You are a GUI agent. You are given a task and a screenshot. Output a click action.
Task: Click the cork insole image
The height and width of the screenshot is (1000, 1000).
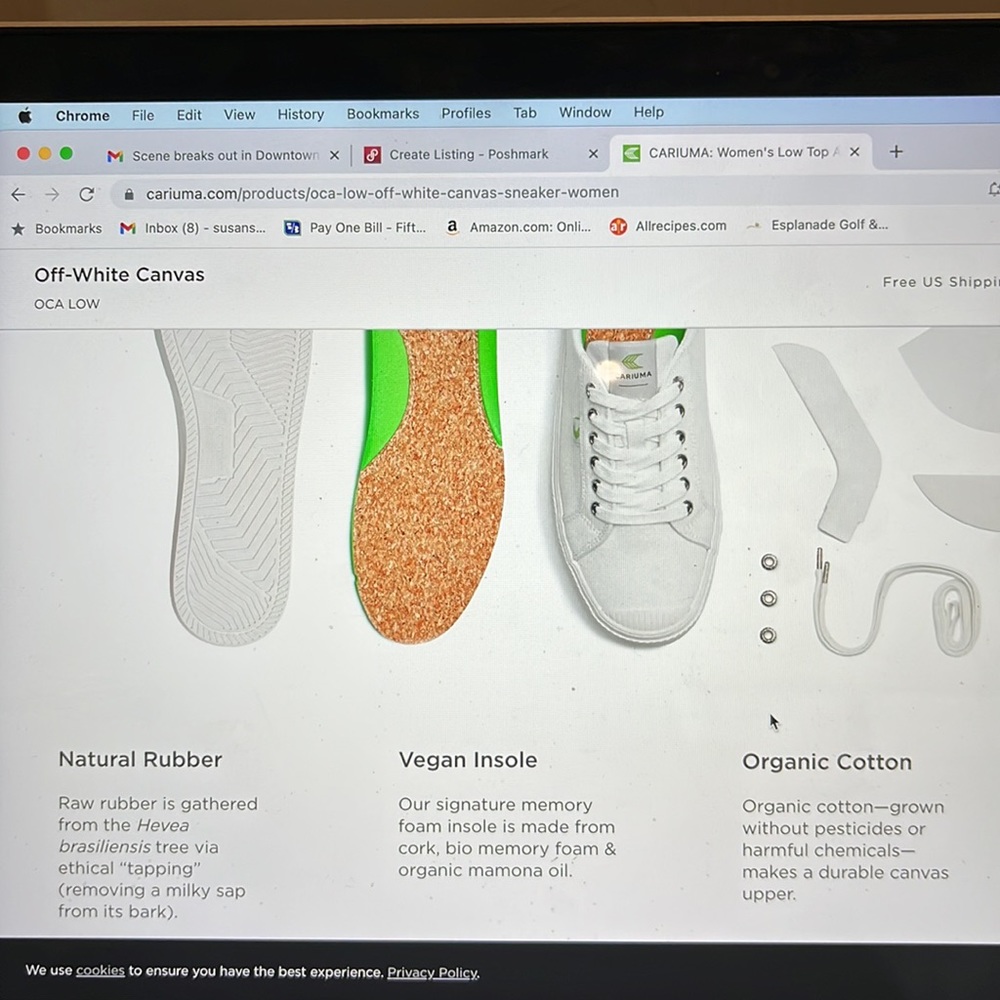coord(429,485)
